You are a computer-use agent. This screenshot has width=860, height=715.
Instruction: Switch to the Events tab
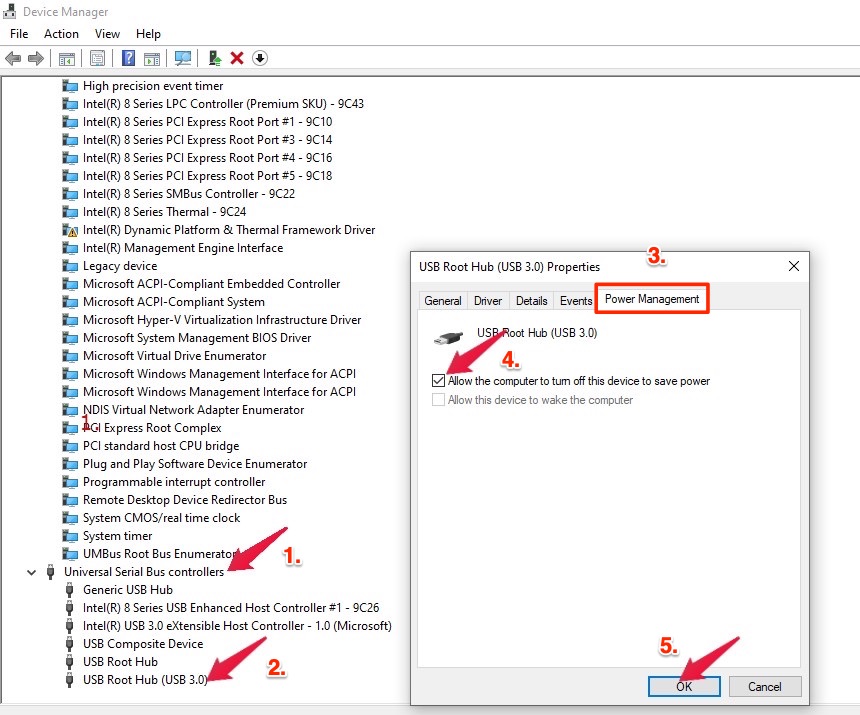(x=576, y=300)
